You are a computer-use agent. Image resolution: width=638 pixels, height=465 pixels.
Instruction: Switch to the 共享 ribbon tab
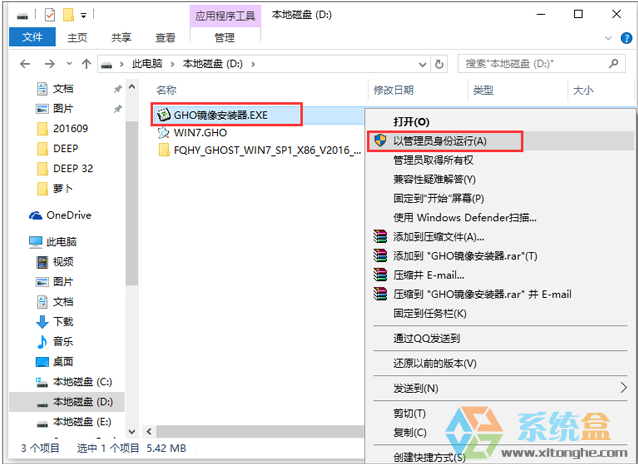121,38
